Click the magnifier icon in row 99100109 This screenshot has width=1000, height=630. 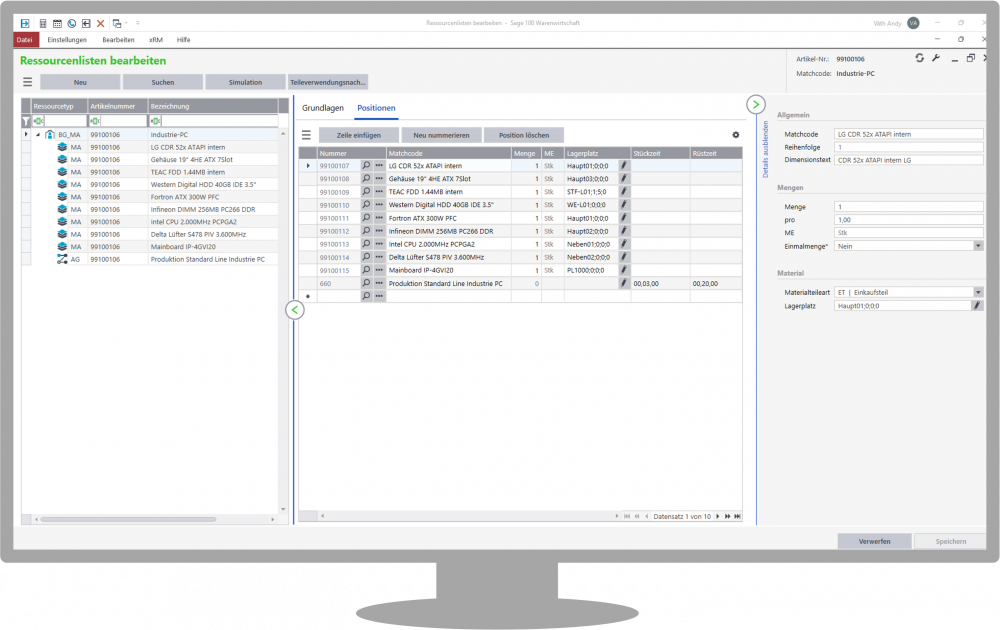pos(366,192)
